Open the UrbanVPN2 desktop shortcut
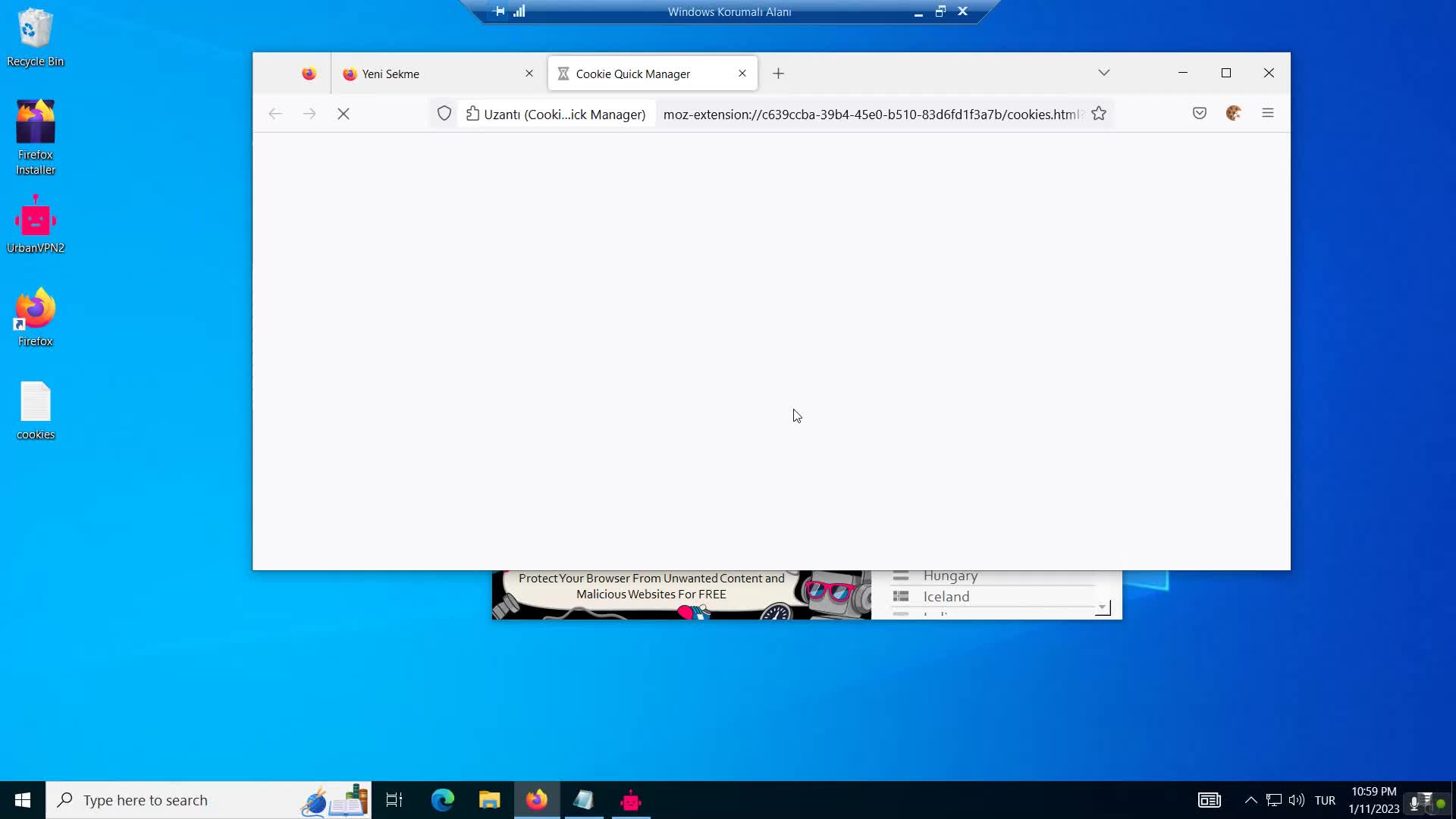 point(35,218)
